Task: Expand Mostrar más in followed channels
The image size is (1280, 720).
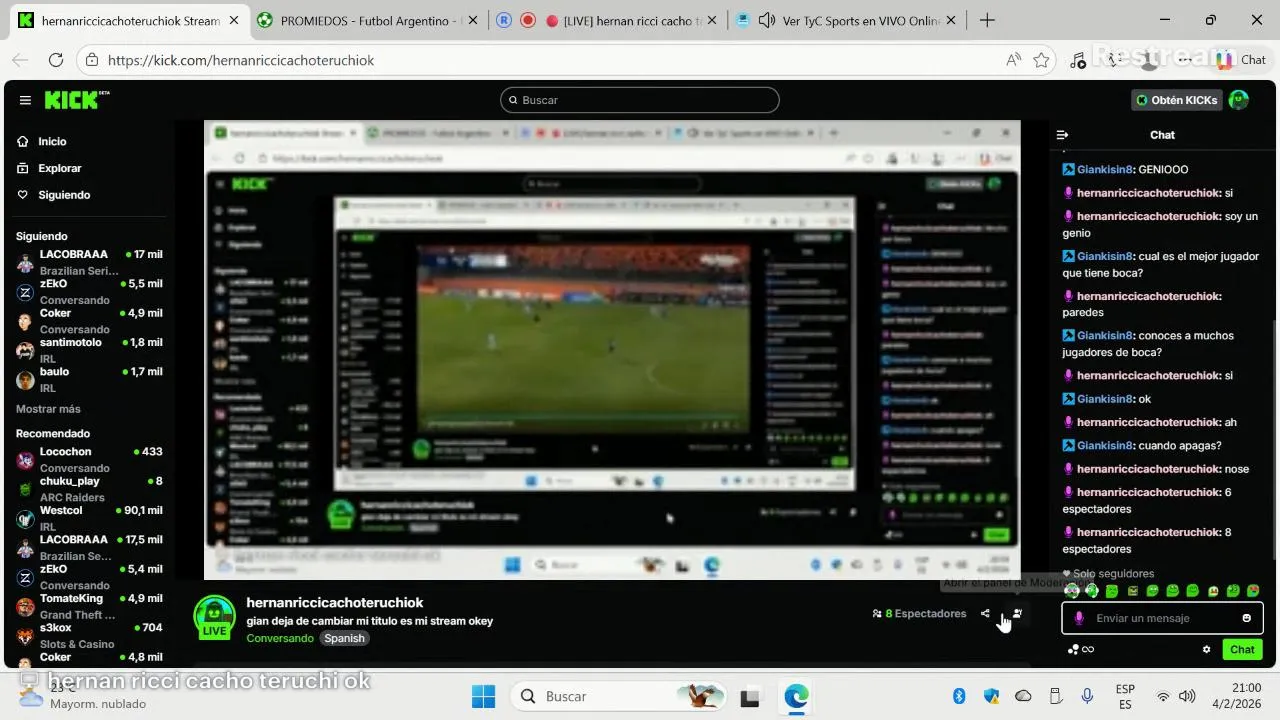Action: pyautogui.click(x=48, y=409)
